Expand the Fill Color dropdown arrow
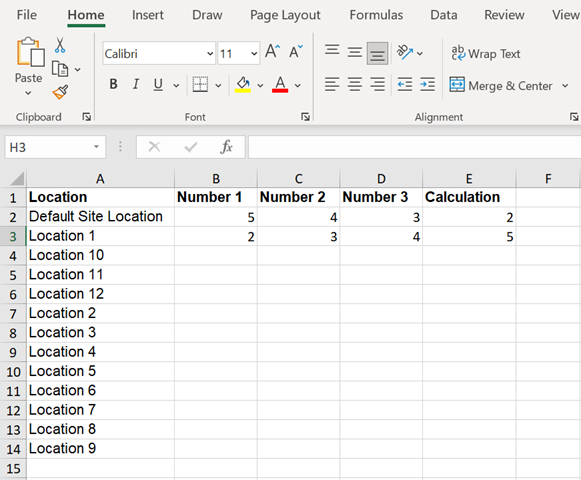The height and width of the screenshot is (480, 581). tap(260, 86)
